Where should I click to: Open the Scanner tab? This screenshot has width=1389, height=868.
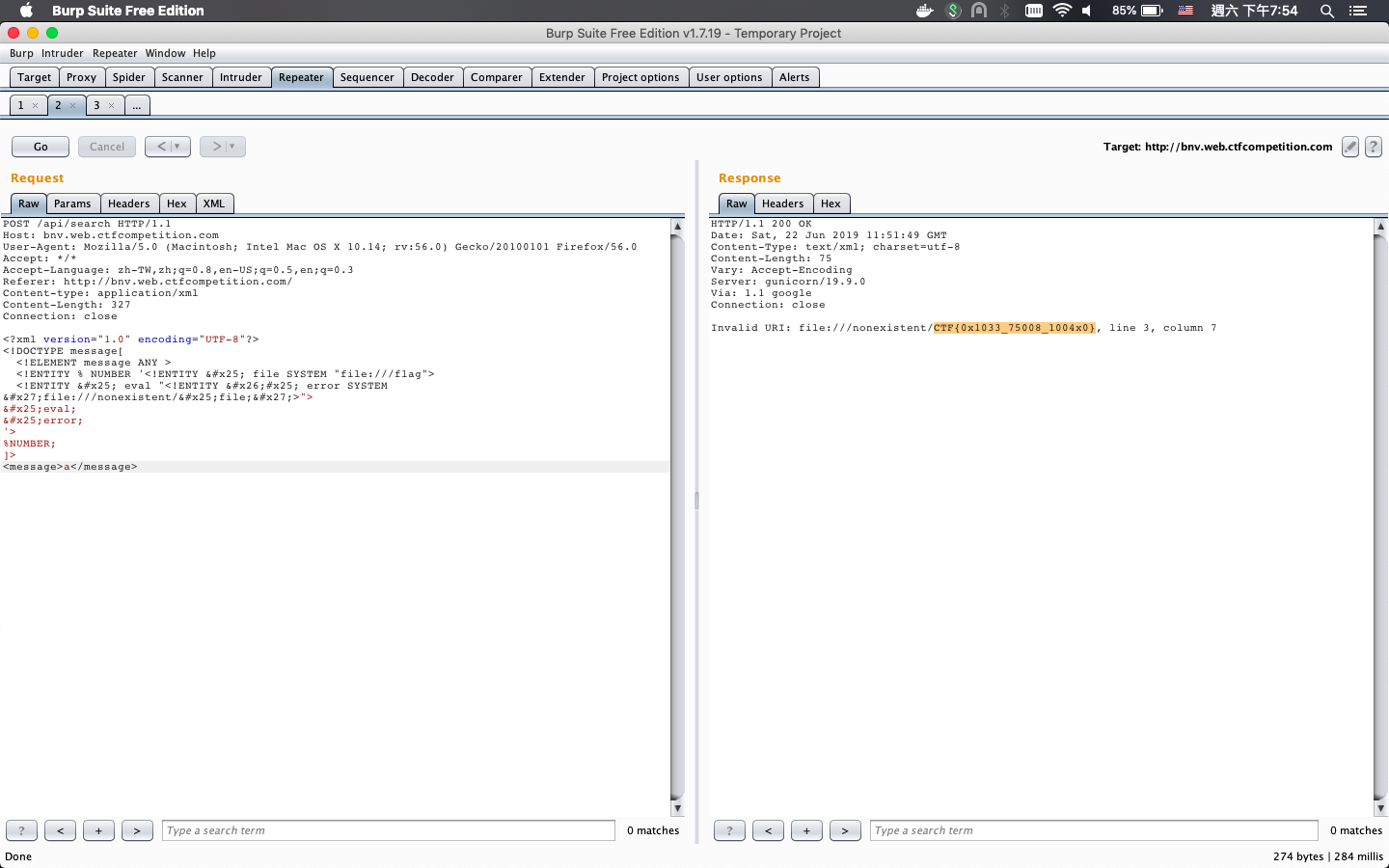[x=182, y=77]
